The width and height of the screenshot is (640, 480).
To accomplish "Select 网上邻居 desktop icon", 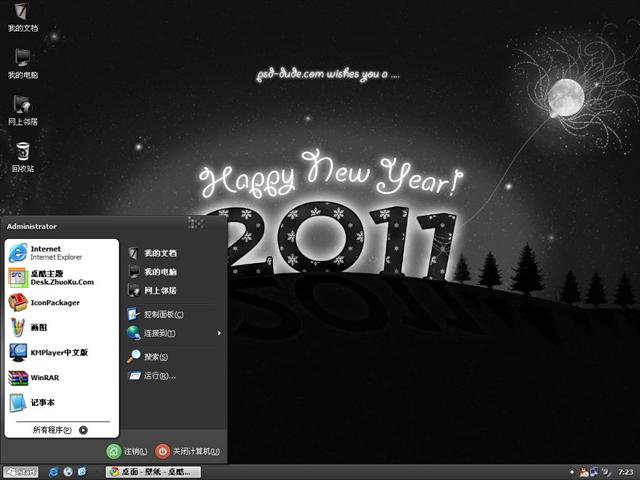I will coord(22,111).
